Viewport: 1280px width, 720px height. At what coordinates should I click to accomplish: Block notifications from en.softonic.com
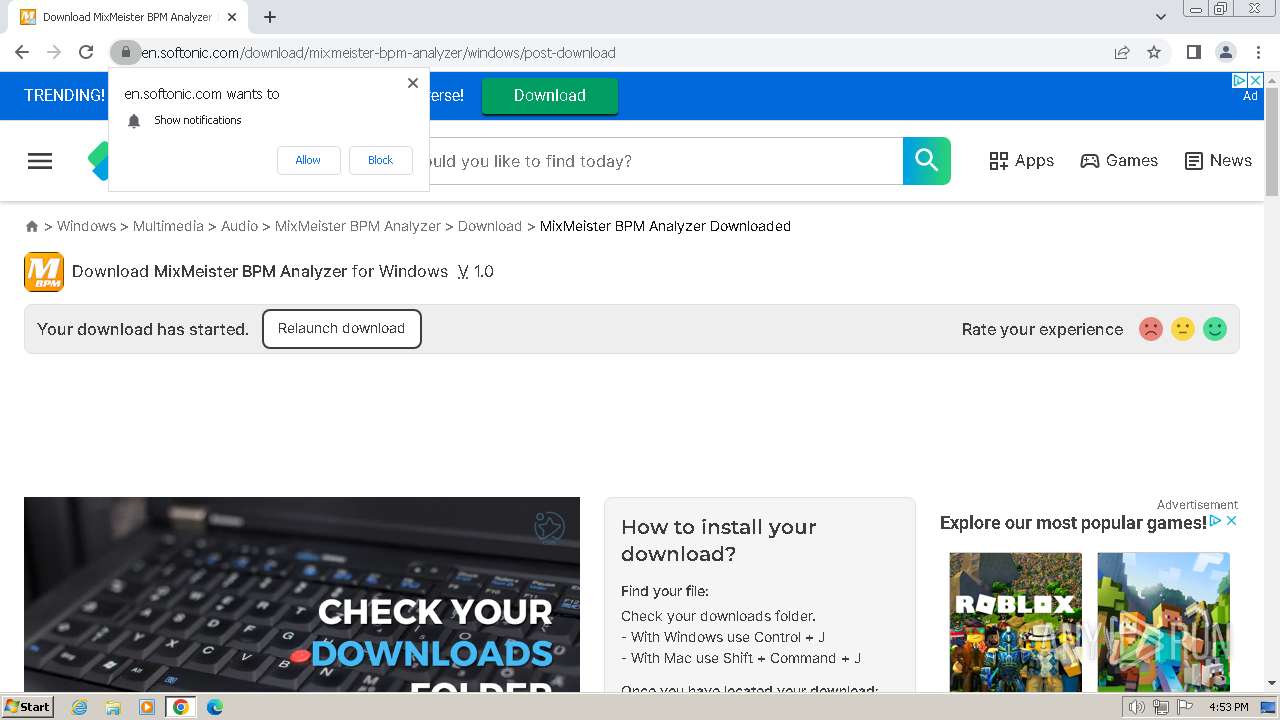(380, 160)
